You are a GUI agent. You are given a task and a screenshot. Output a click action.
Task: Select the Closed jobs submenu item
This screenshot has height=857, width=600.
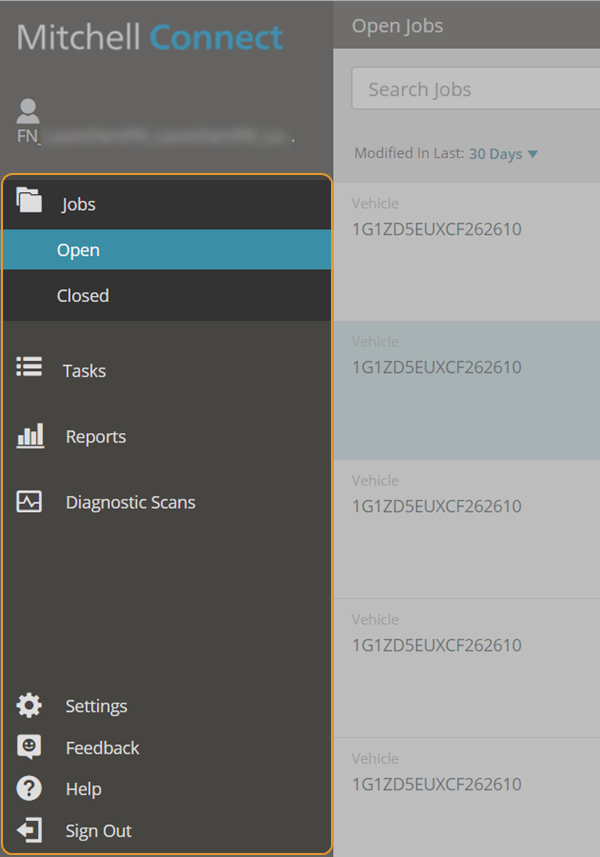(x=167, y=296)
